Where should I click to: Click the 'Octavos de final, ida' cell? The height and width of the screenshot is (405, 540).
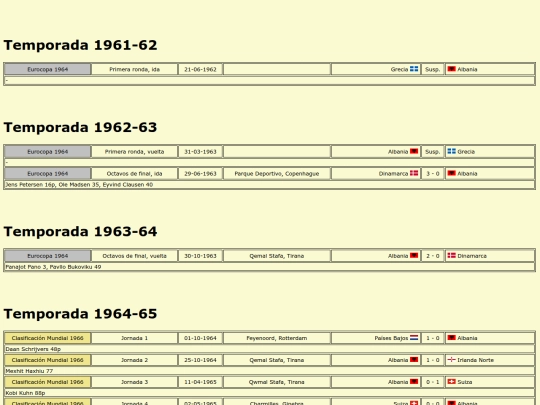(135, 174)
